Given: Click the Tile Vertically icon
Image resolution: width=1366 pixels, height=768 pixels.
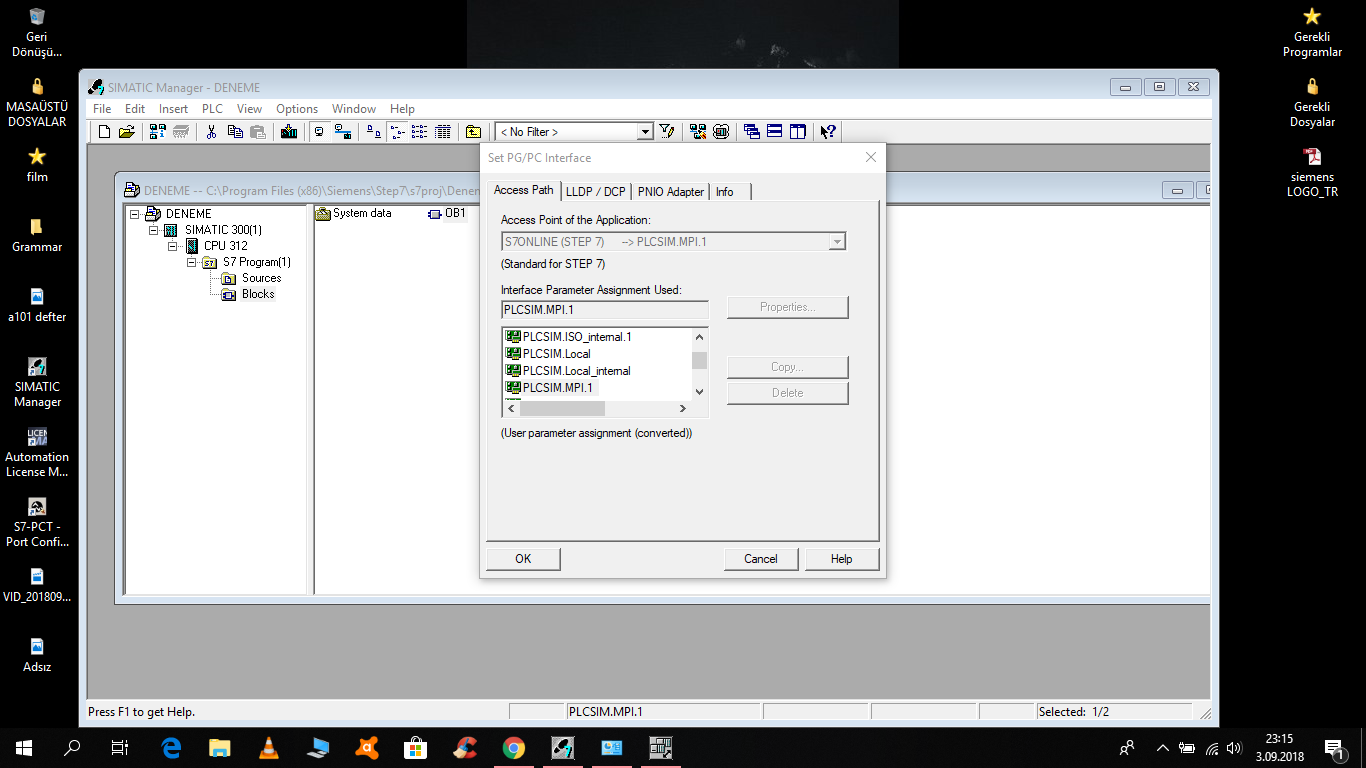Looking at the screenshot, I should pos(798,132).
